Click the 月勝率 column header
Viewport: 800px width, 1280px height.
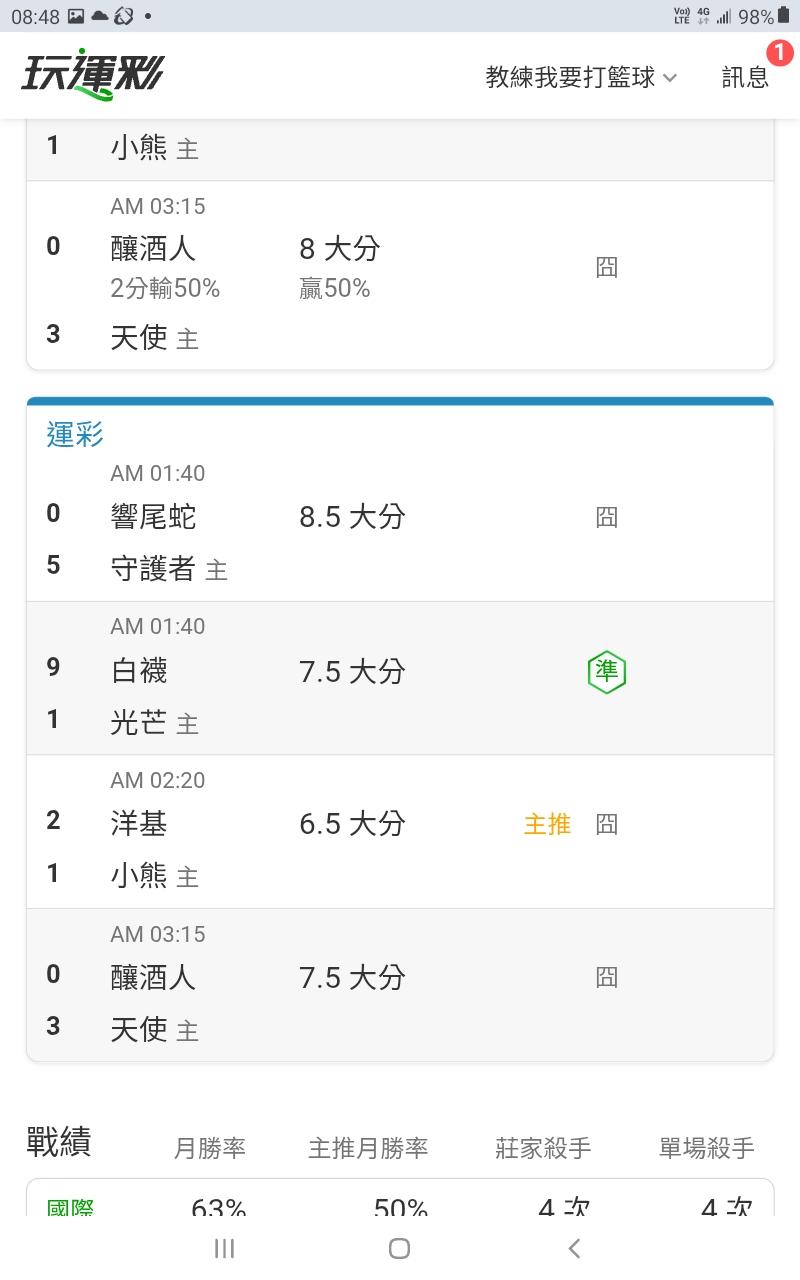210,1149
